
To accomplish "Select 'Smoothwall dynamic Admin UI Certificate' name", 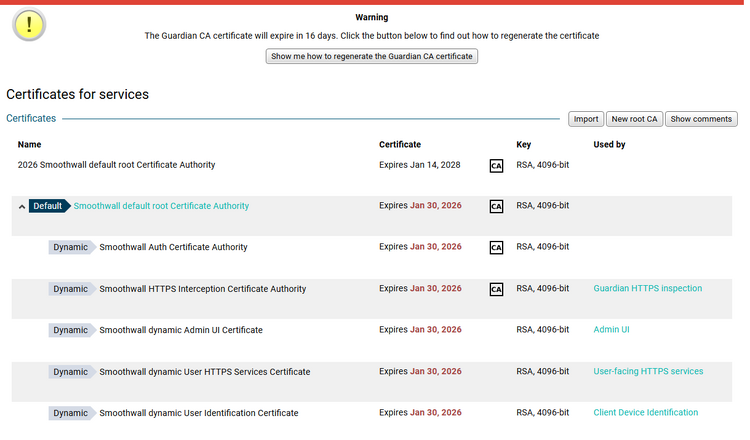I will pos(181,330).
